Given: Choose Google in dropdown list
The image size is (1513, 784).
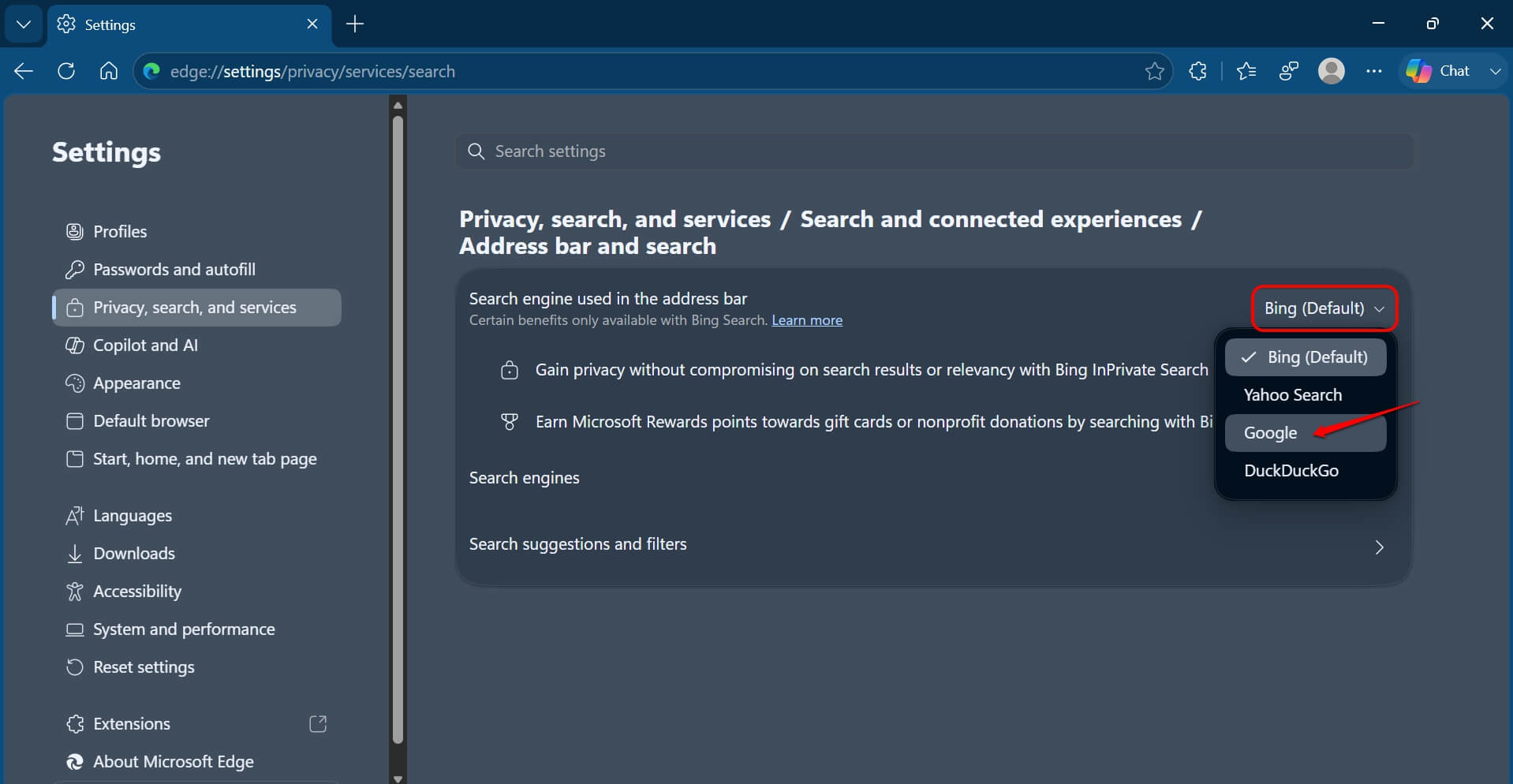Looking at the screenshot, I should [1306, 433].
